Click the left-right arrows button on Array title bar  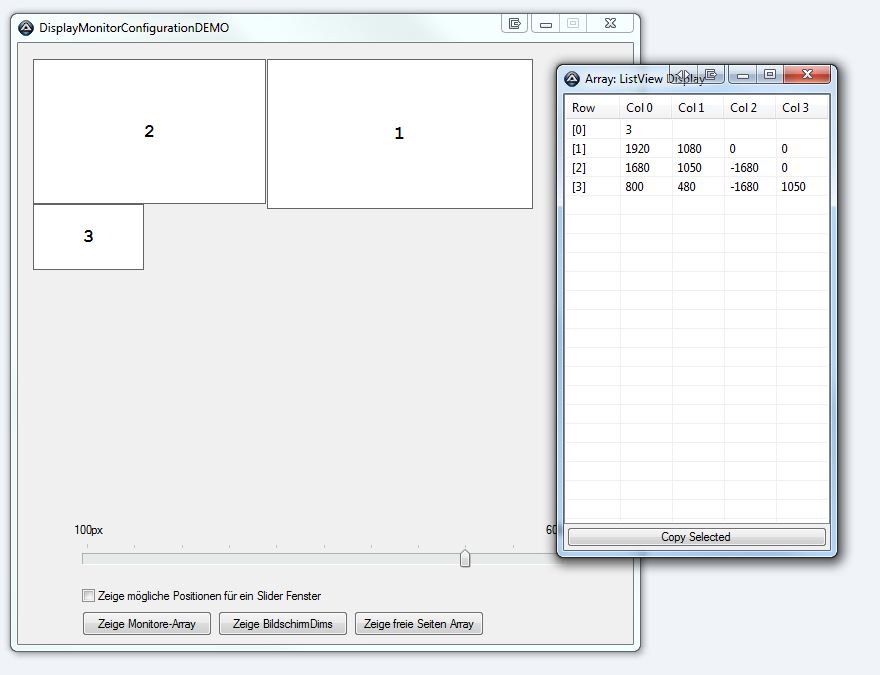(683, 75)
